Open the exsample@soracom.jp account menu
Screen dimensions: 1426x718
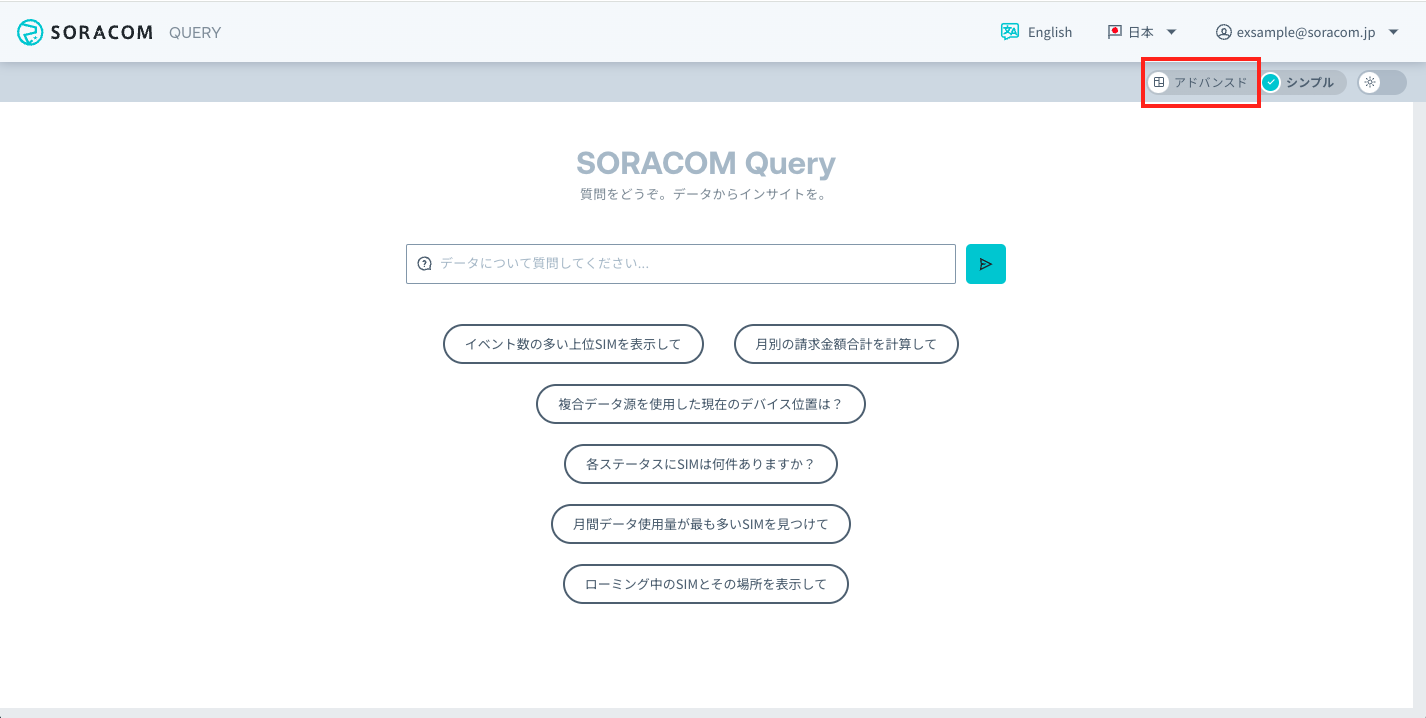(1307, 32)
